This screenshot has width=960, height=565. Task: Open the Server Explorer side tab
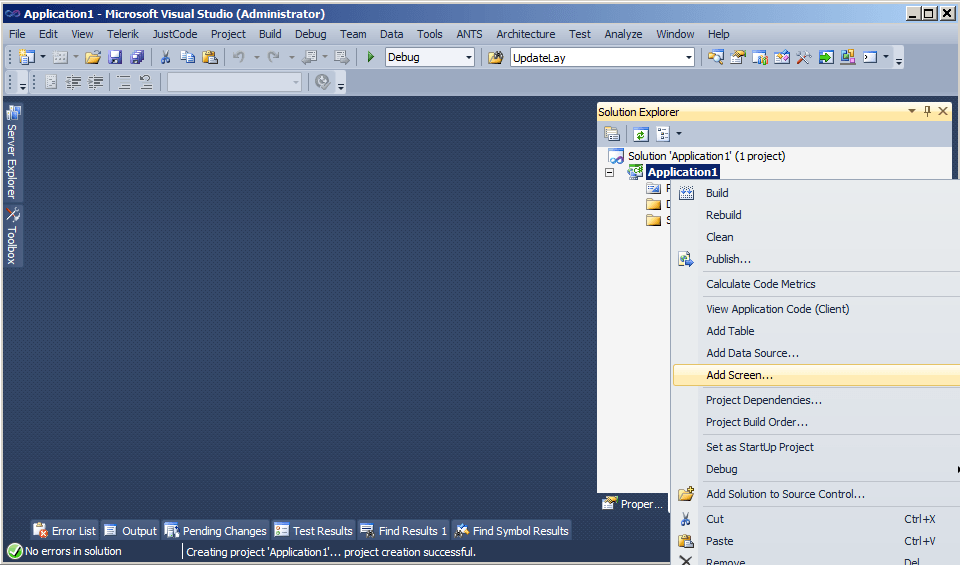point(13,152)
